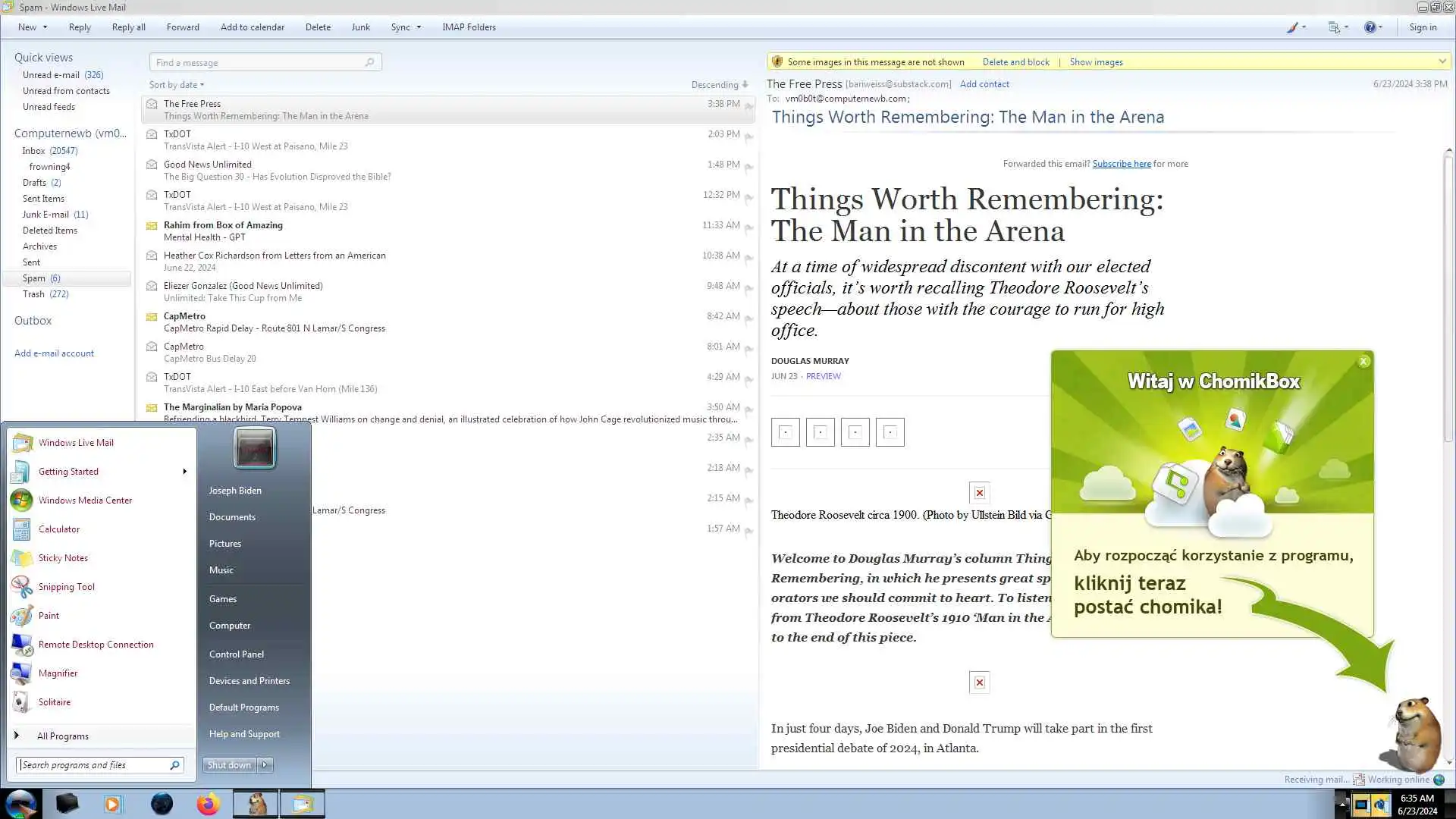Flag the CapMetro 8:42 AM message
The height and width of the screenshot is (819, 1456).
[x=748, y=319]
